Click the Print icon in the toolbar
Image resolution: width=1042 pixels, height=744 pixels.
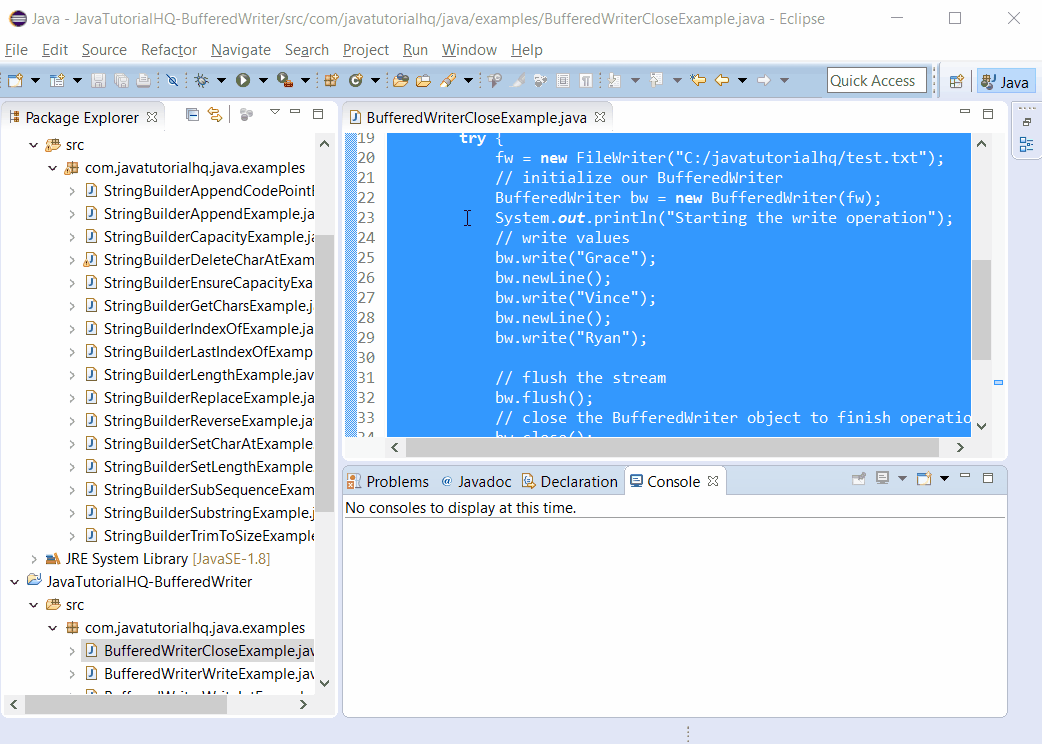[144, 80]
